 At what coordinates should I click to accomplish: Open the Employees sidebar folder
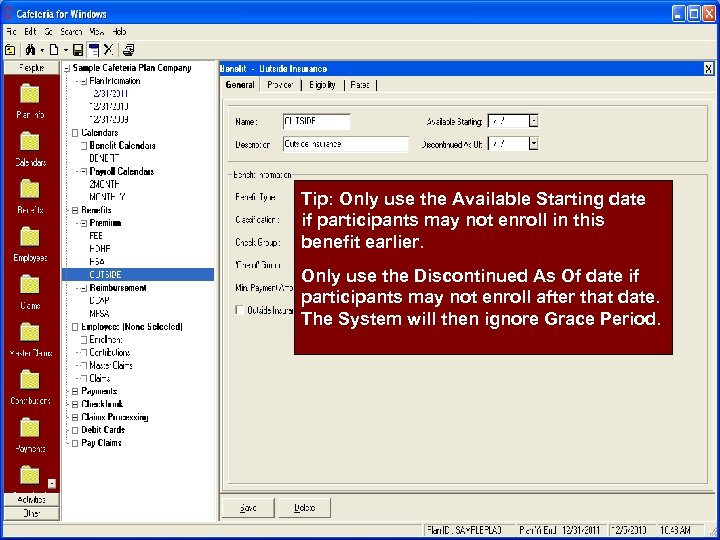(30, 244)
